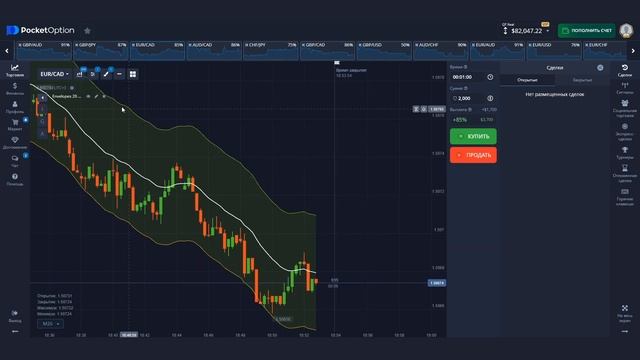The width and height of the screenshot is (640, 360).
Task: Open the Market shopping cart section
Action: (15, 124)
